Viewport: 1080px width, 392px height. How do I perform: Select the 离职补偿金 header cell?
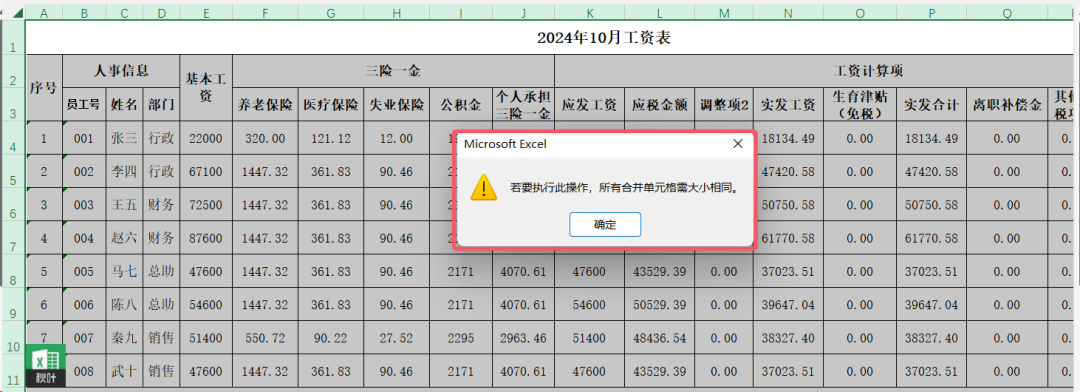pos(1006,105)
